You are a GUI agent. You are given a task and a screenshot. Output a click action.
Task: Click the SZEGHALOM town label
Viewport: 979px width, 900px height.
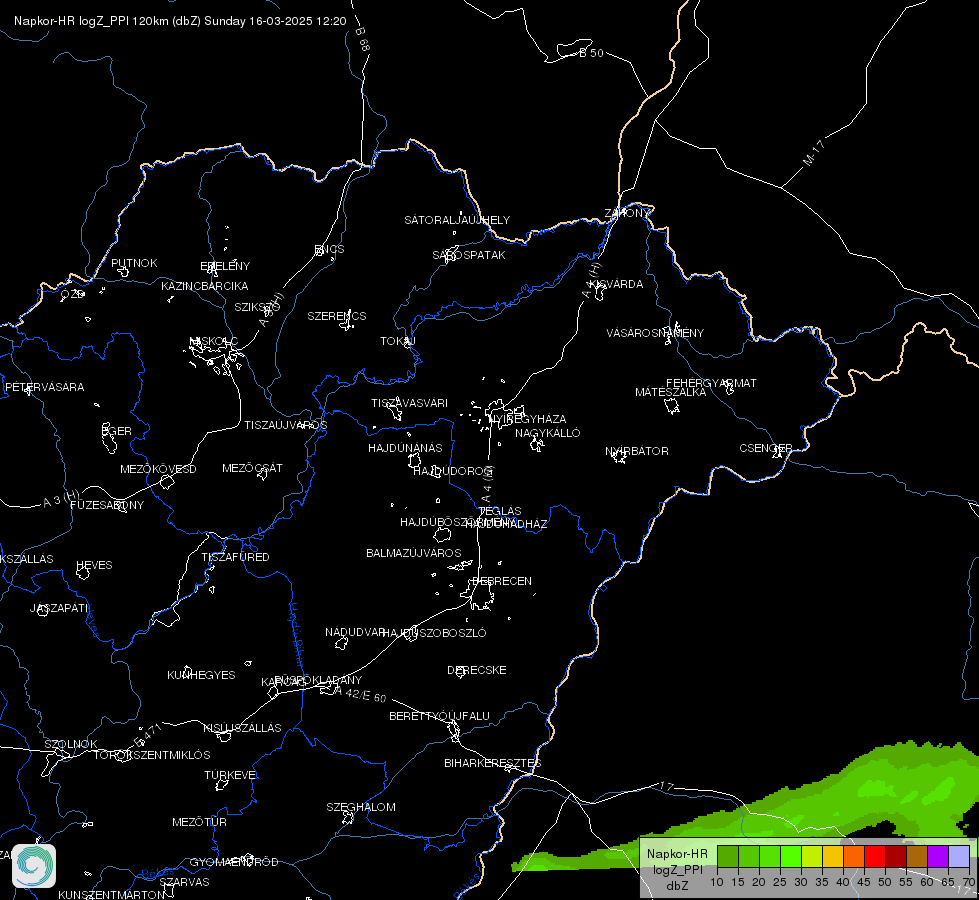pyautogui.click(x=361, y=807)
